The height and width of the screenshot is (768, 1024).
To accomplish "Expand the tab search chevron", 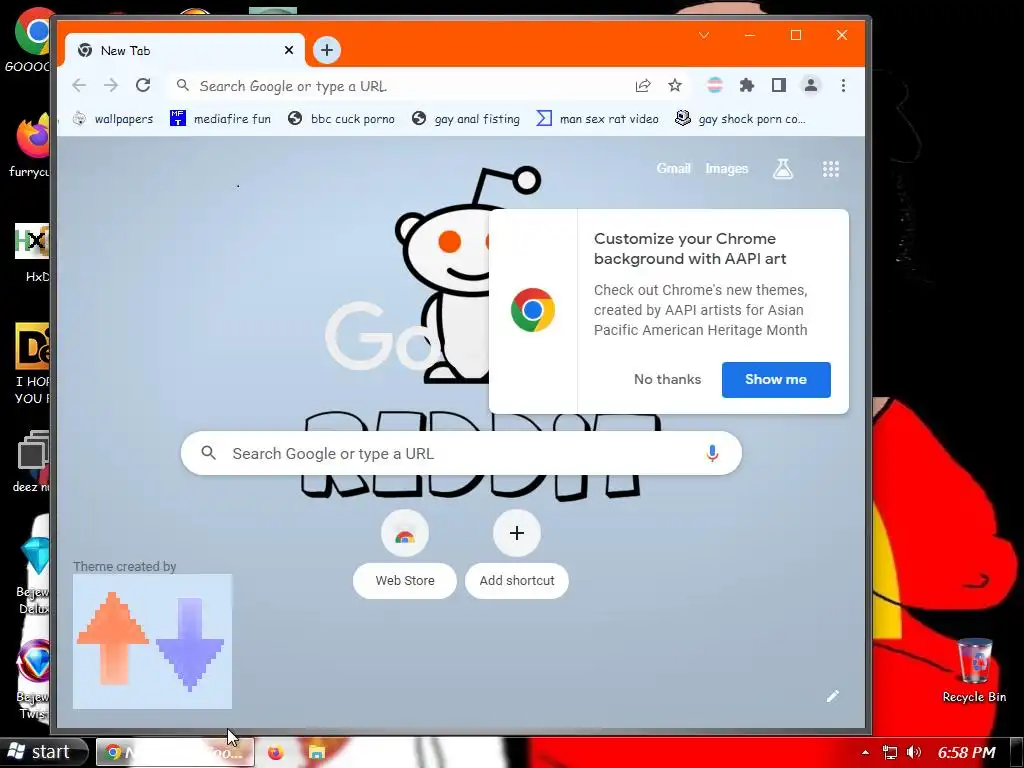I will pyautogui.click(x=704, y=35).
